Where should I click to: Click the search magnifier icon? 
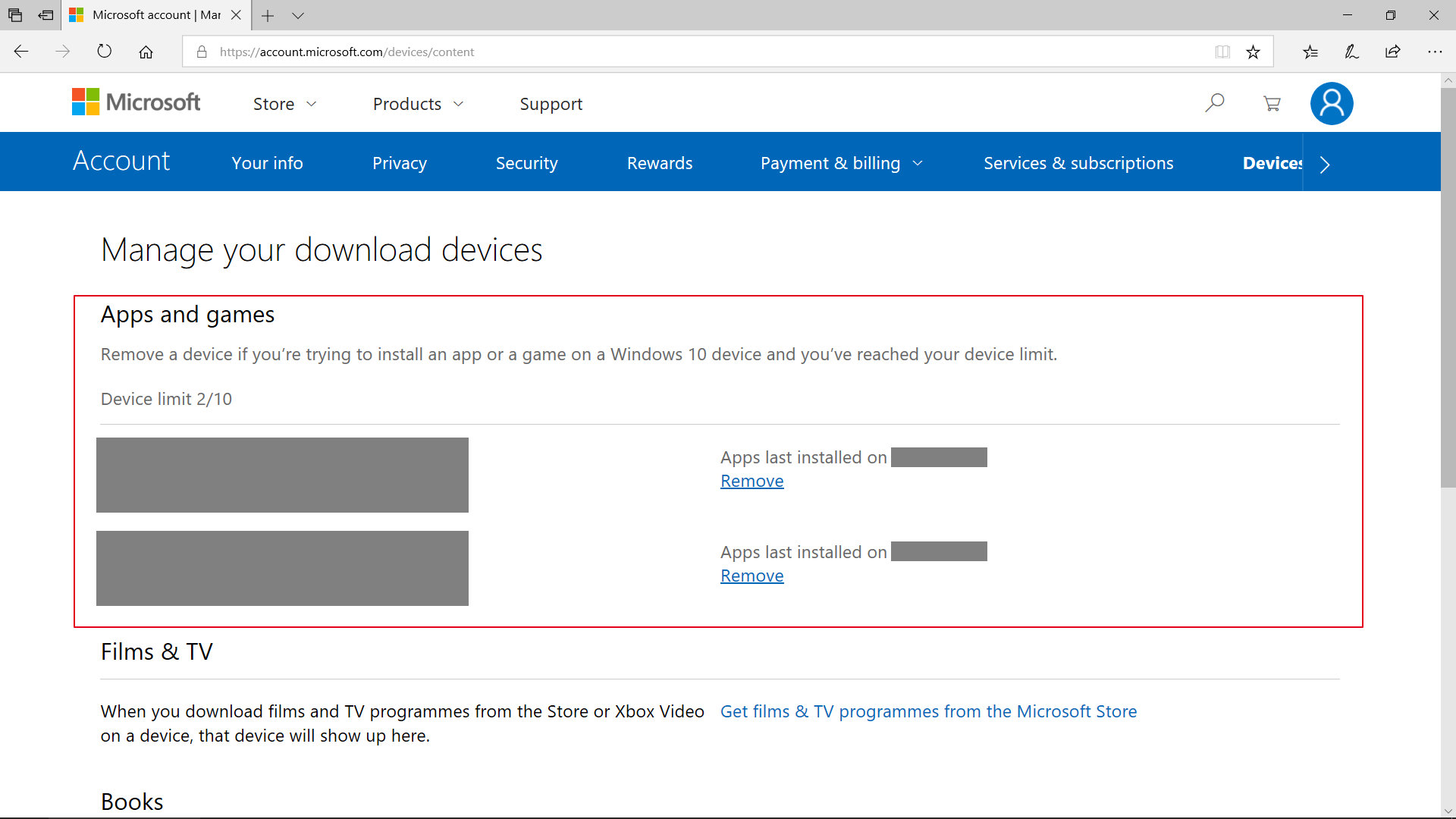pos(1215,102)
